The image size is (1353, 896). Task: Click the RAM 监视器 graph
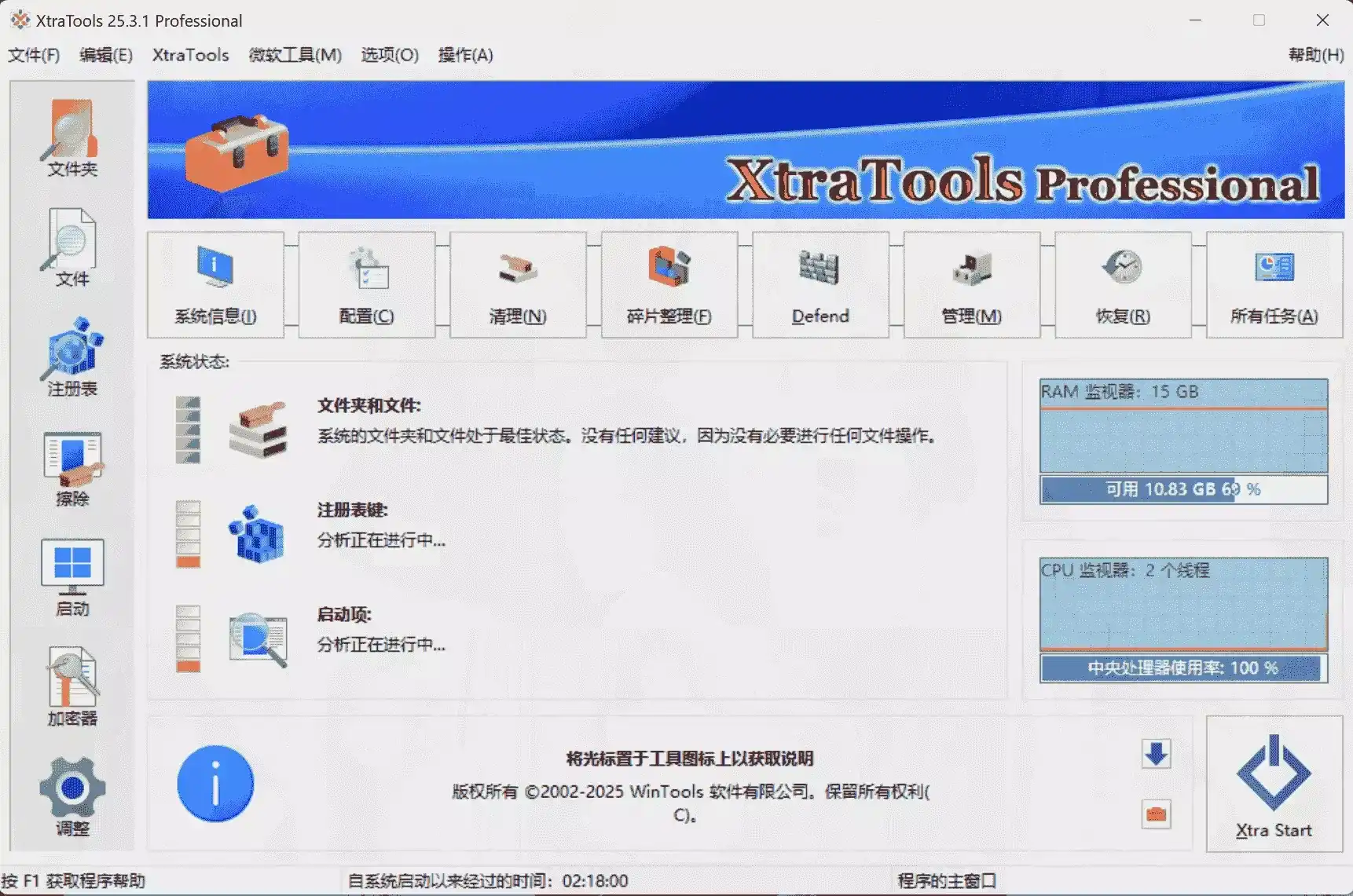(x=1183, y=426)
